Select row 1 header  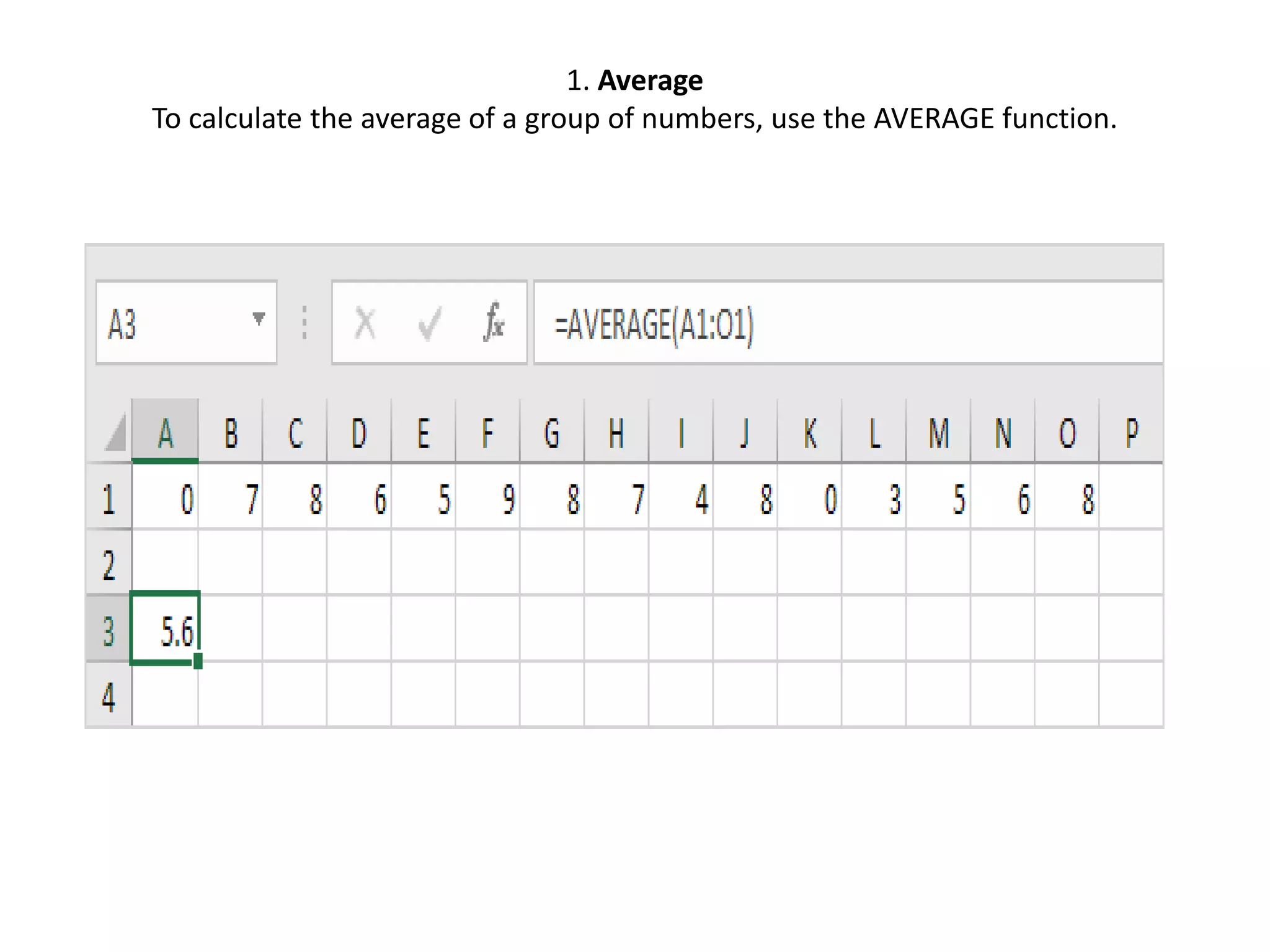pyautogui.click(x=109, y=498)
